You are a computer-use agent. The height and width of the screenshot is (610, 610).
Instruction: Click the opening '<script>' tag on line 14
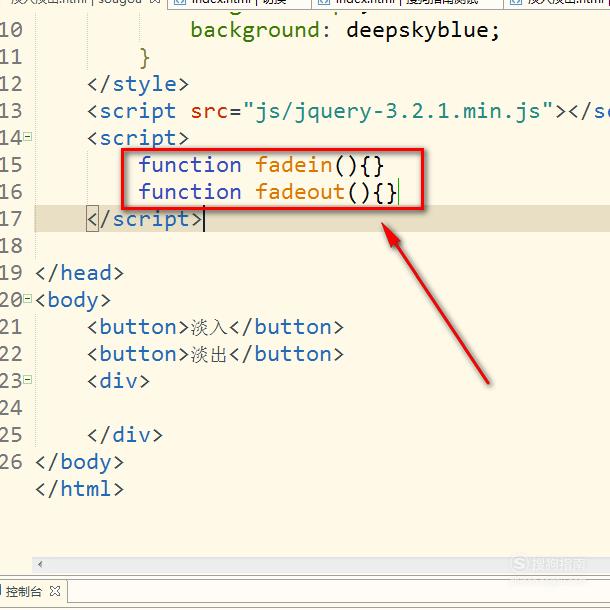pos(138,138)
